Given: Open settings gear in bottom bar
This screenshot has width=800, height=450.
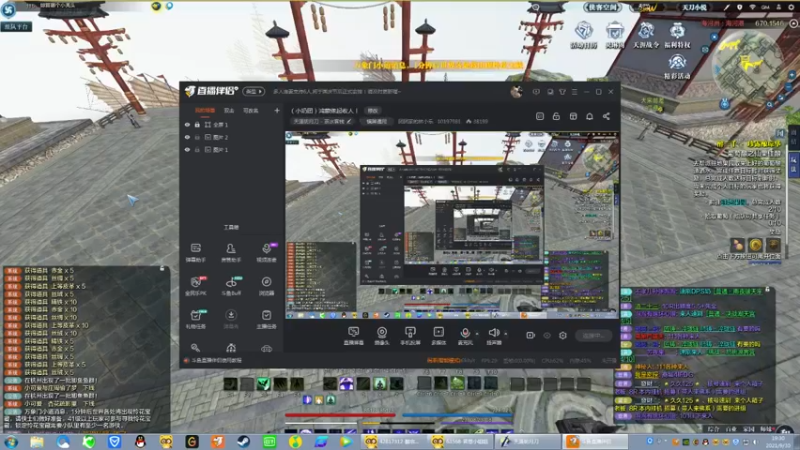Looking at the screenshot, I should pos(563,335).
